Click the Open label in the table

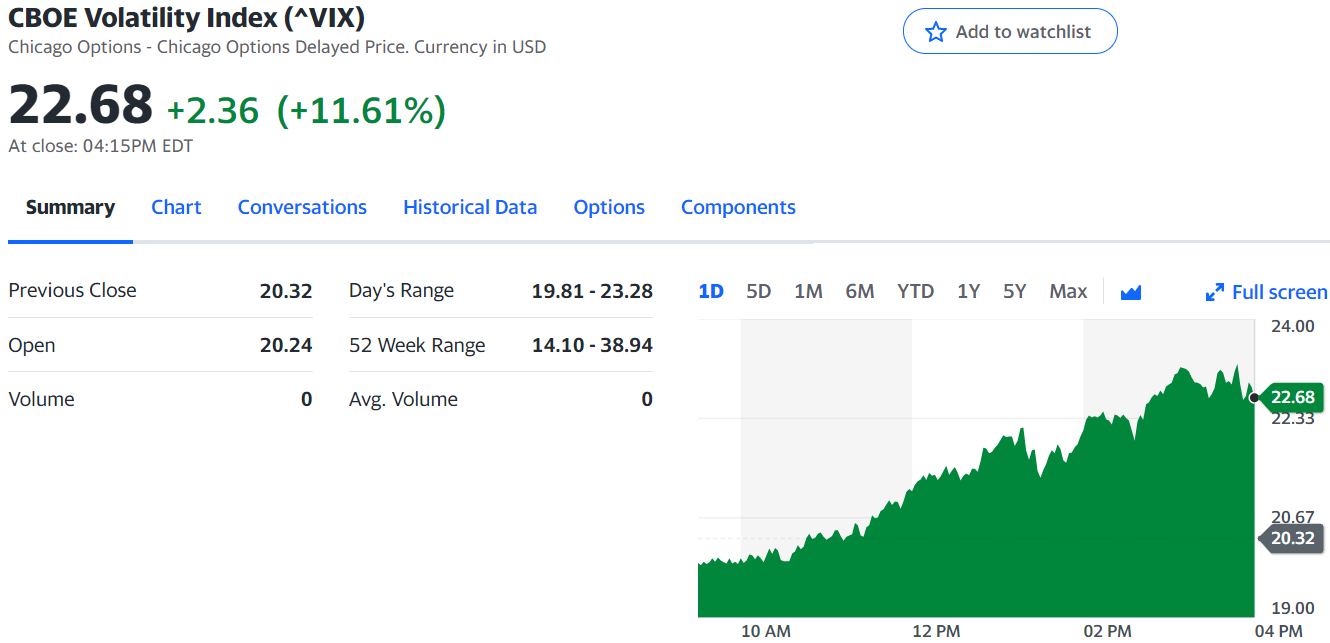[32, 345]
